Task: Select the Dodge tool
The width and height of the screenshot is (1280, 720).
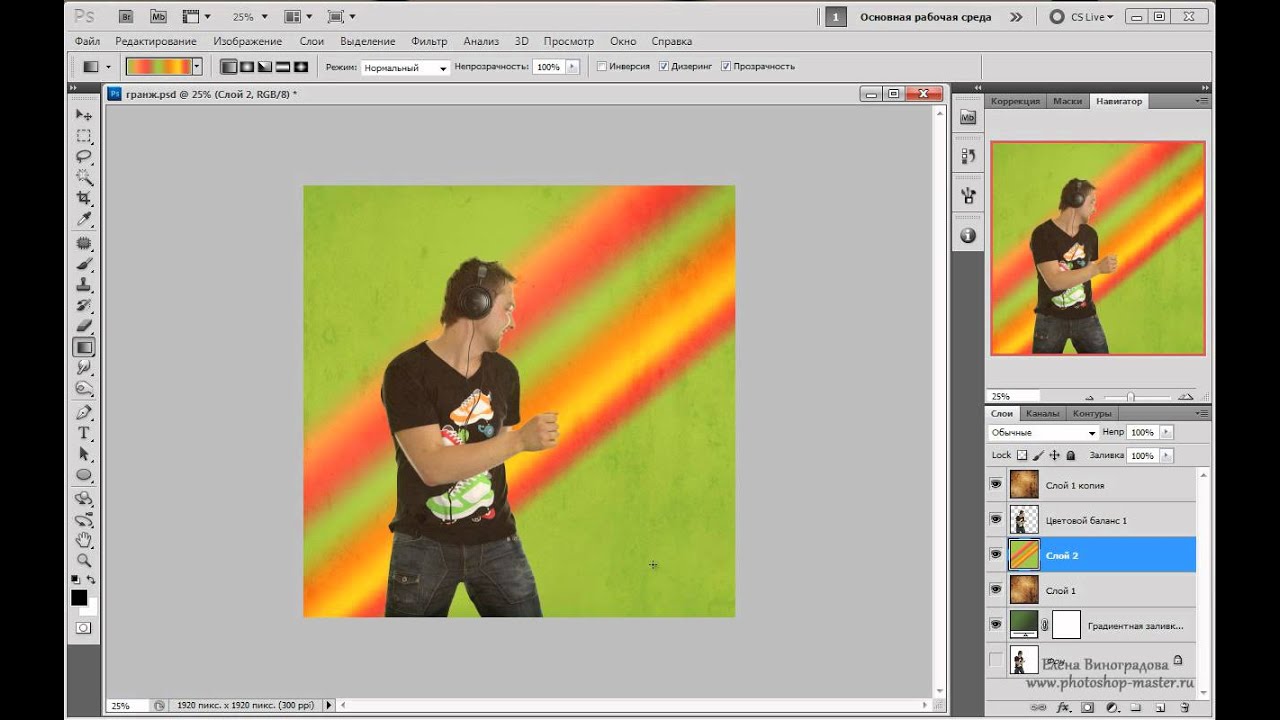Action: tap(84, 390)
